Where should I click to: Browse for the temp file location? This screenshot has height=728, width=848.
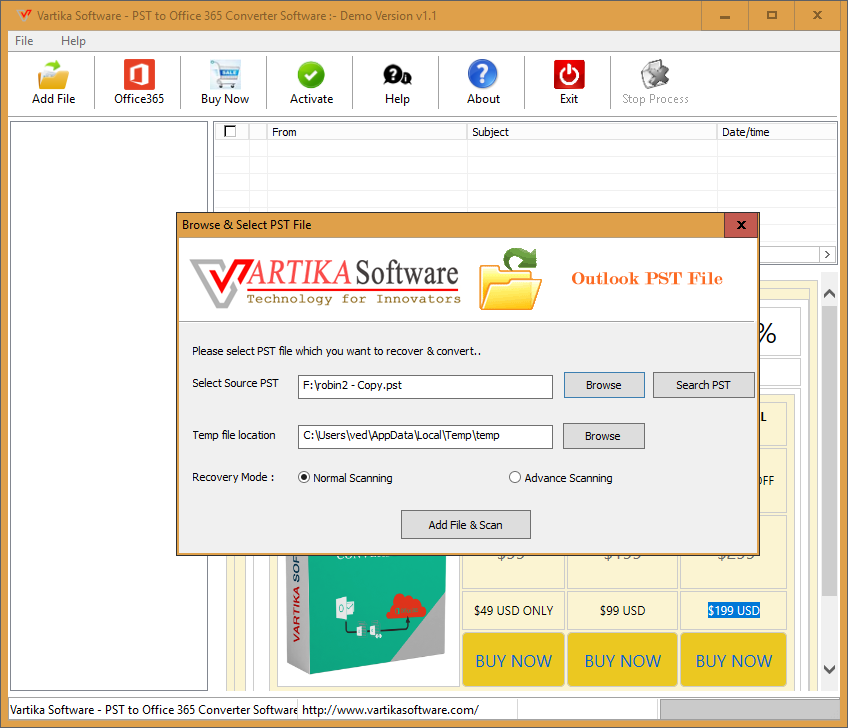[604, 436]
